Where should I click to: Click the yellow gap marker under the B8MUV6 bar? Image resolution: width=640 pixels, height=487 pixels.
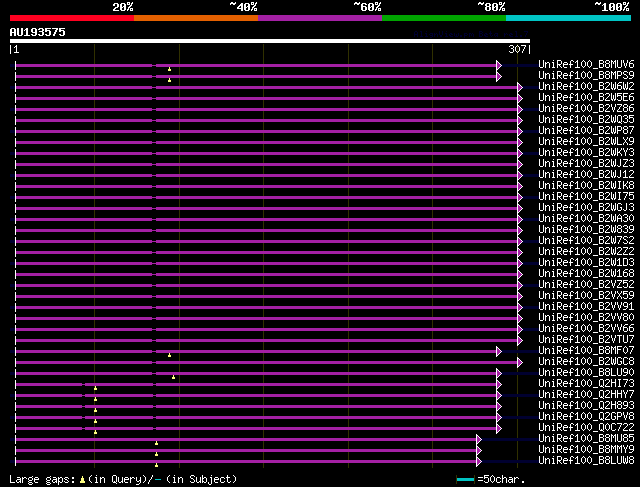click(169, 69)
